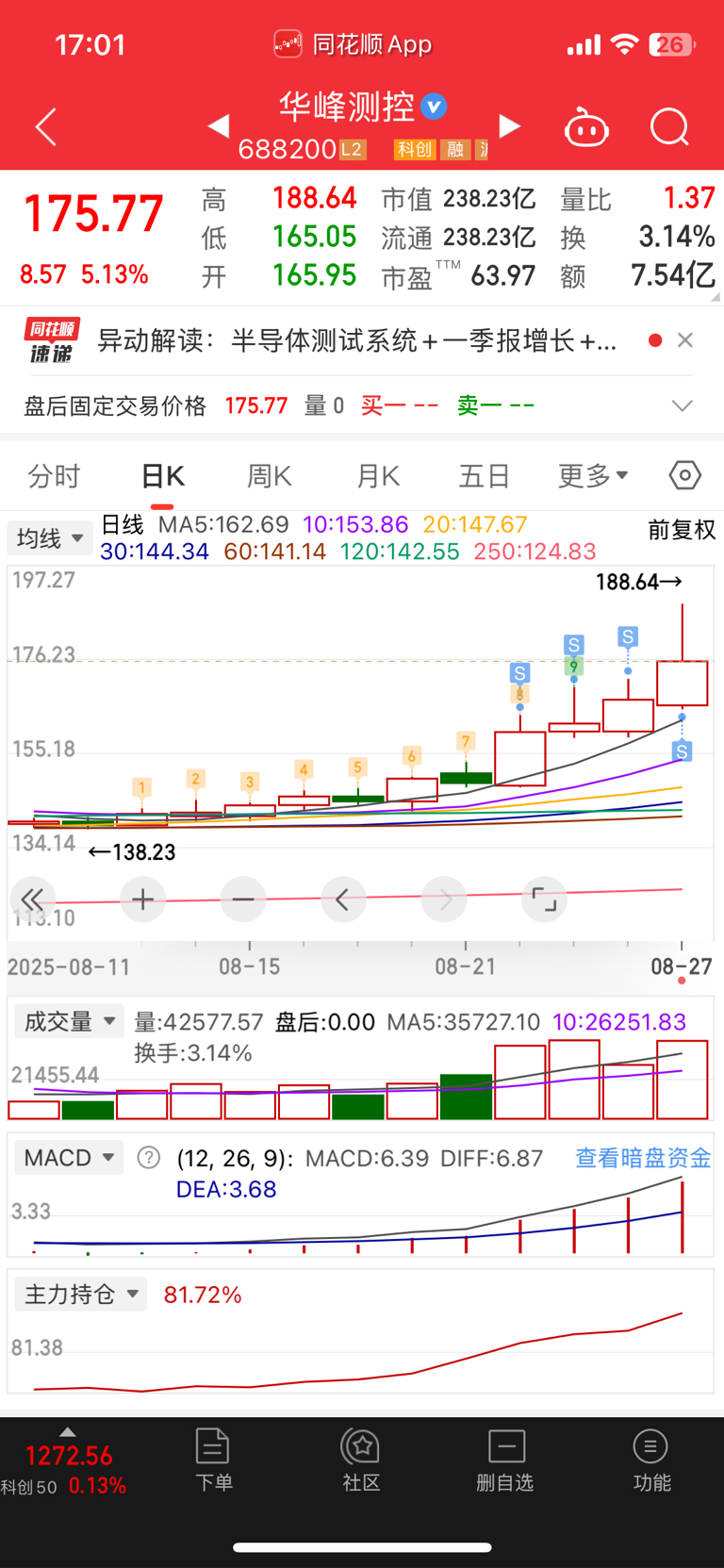Screen dimensions: 724x1568
Task: Open the 功能 functions menu
Action: point(650,1460)
